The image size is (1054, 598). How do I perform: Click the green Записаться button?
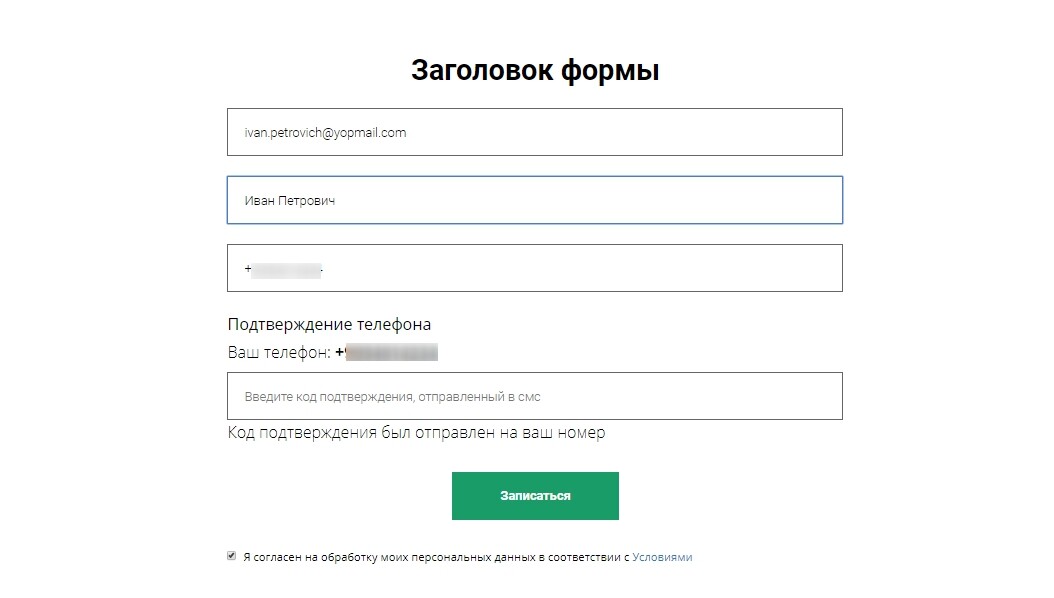coord(535,496)
